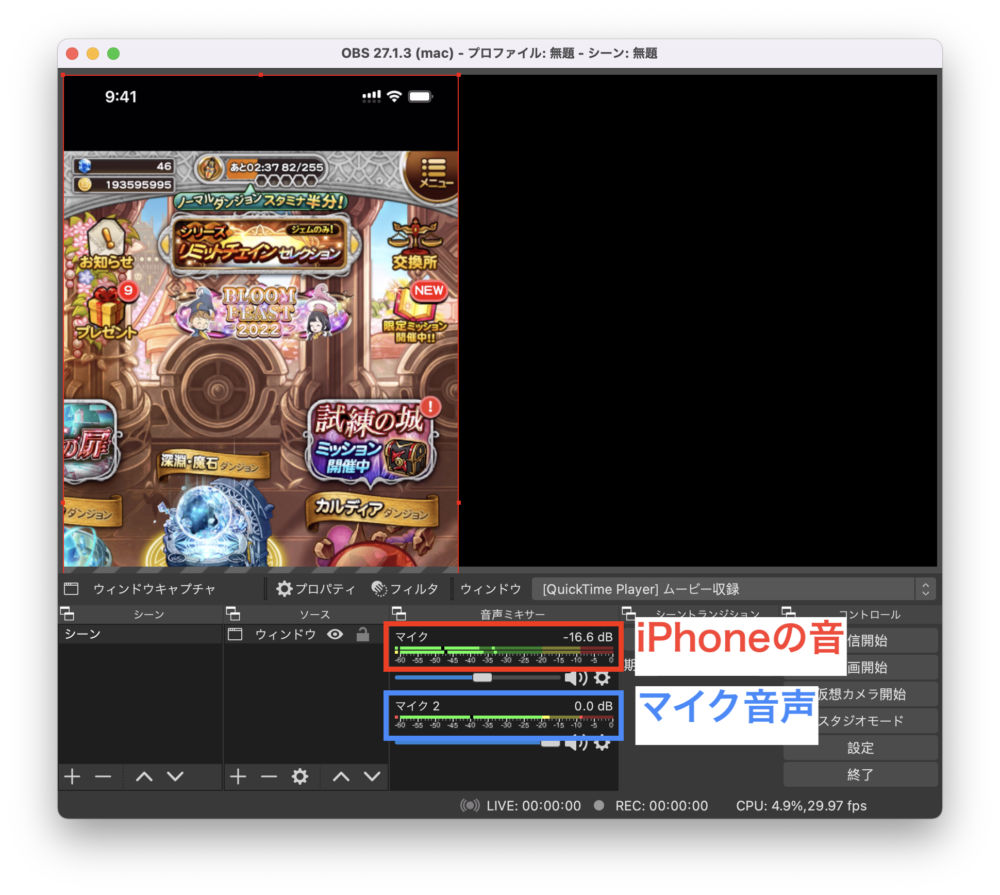Viewport: 1000px width, 895px height.
Task: Move the selected scene up
Action: (x=144, y=776)
